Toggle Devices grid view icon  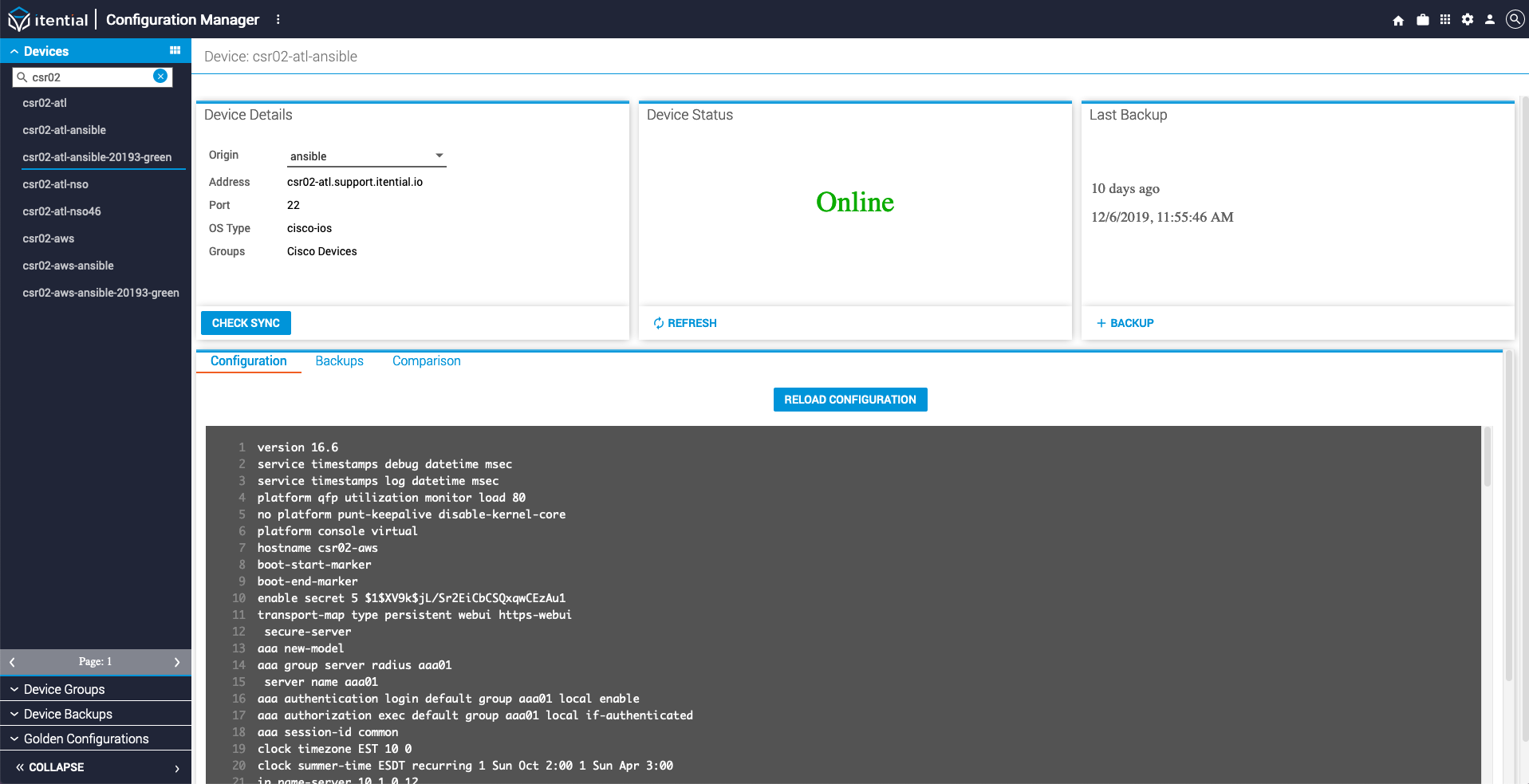175,50
